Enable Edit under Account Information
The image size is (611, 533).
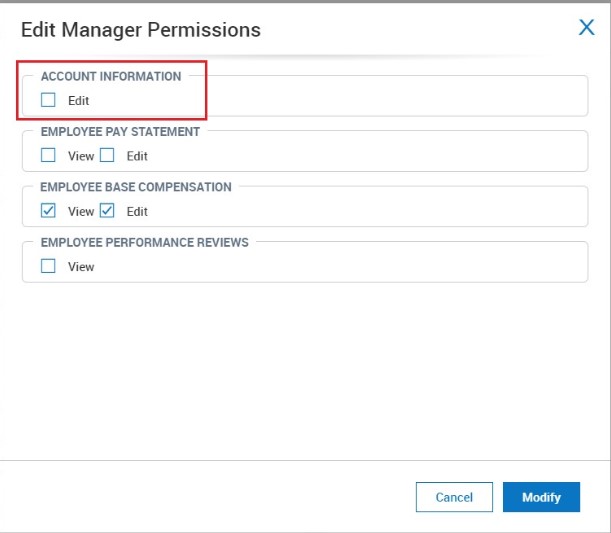[x=48, y=100]
